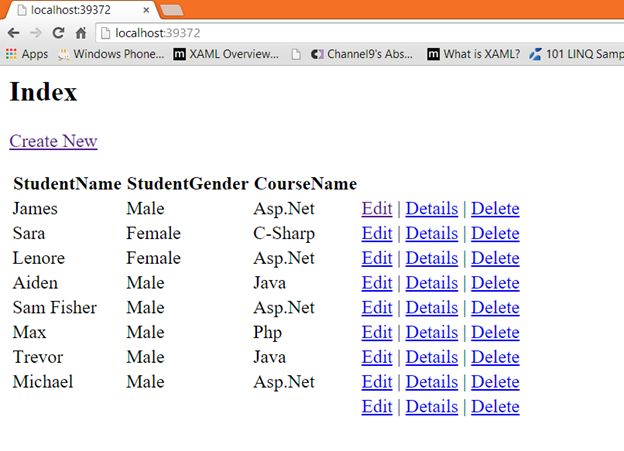Click the StudentName column header
Screen dimensions: 624x451
[67, 184]
